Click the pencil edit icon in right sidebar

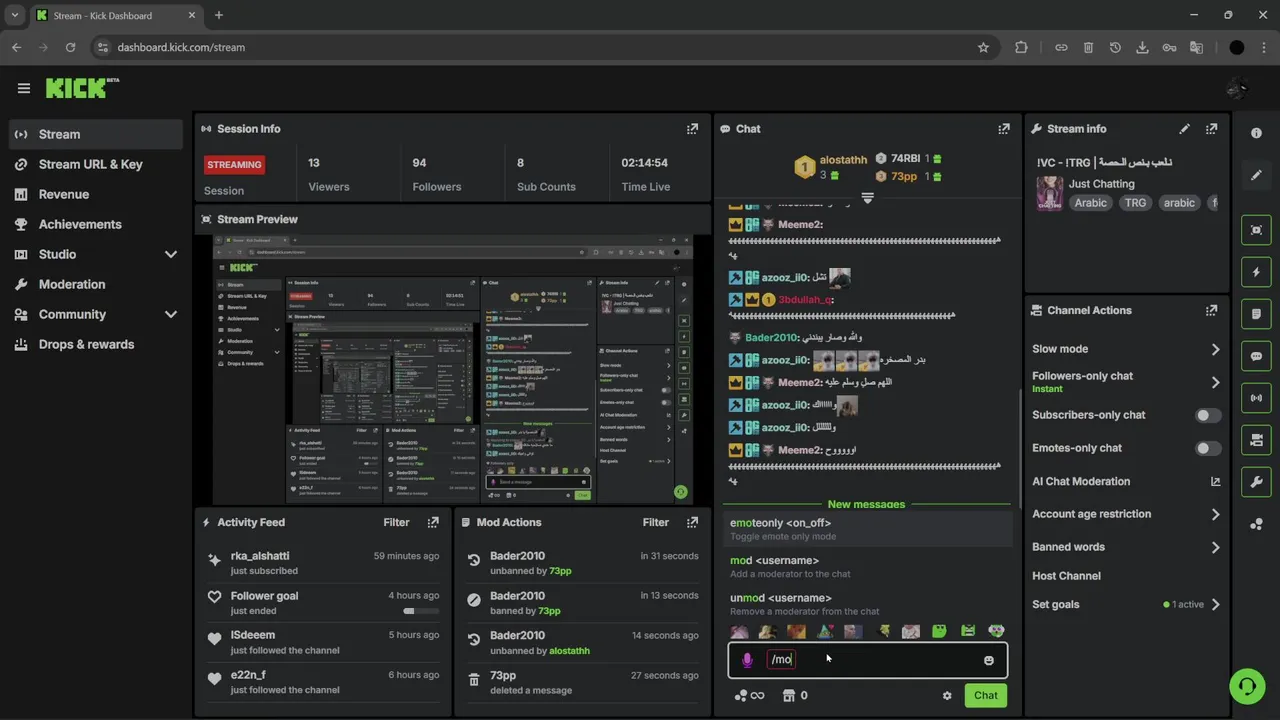tap(1257, 175)
